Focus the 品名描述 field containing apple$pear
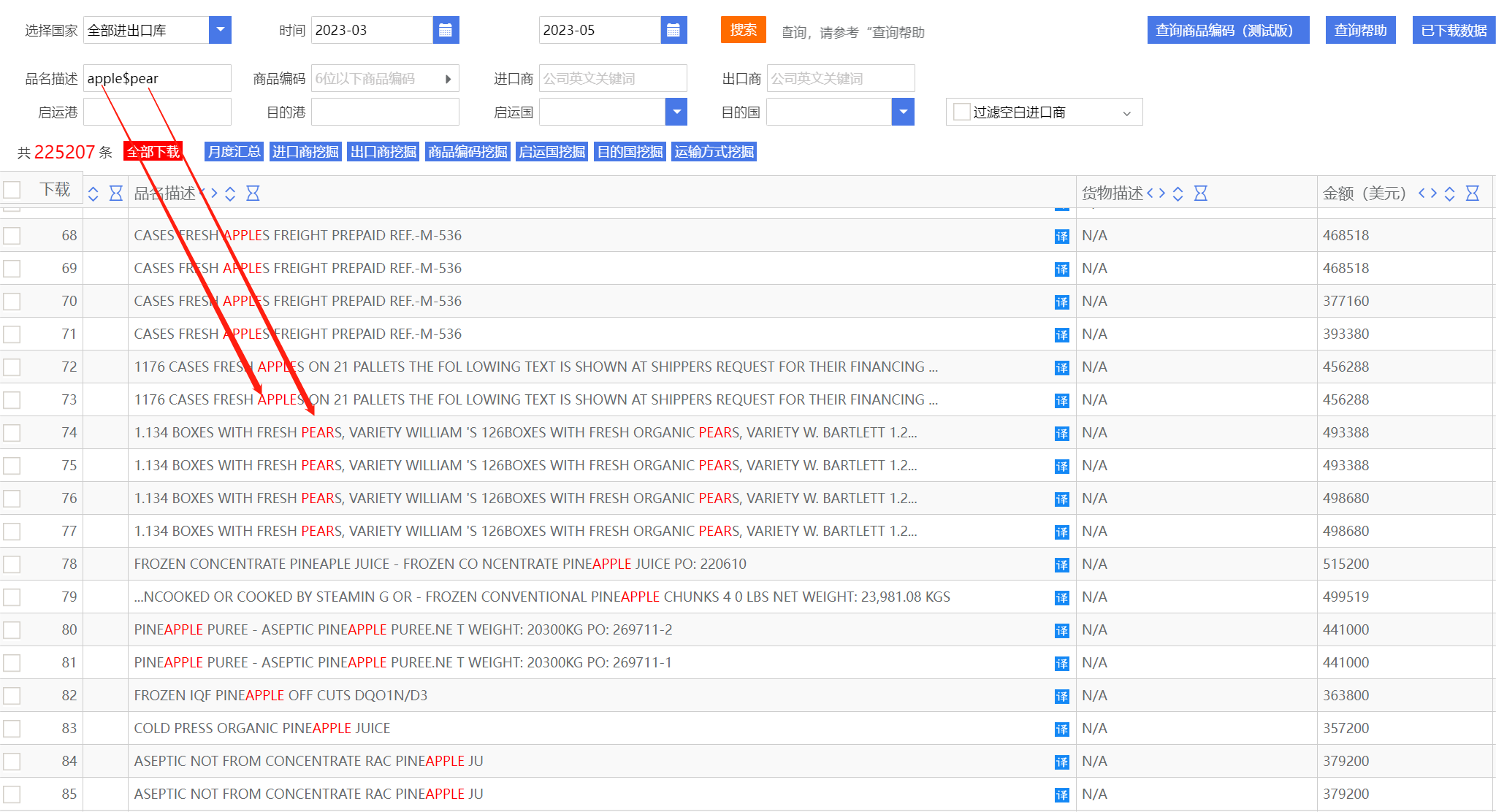The height and width of the screenshot is (812, 1496). click(x=157, y=78)
